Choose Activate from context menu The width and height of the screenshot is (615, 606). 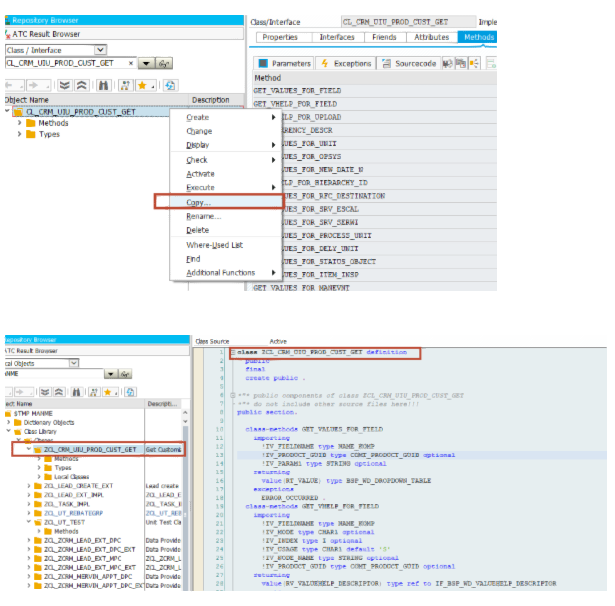[226, 174]
